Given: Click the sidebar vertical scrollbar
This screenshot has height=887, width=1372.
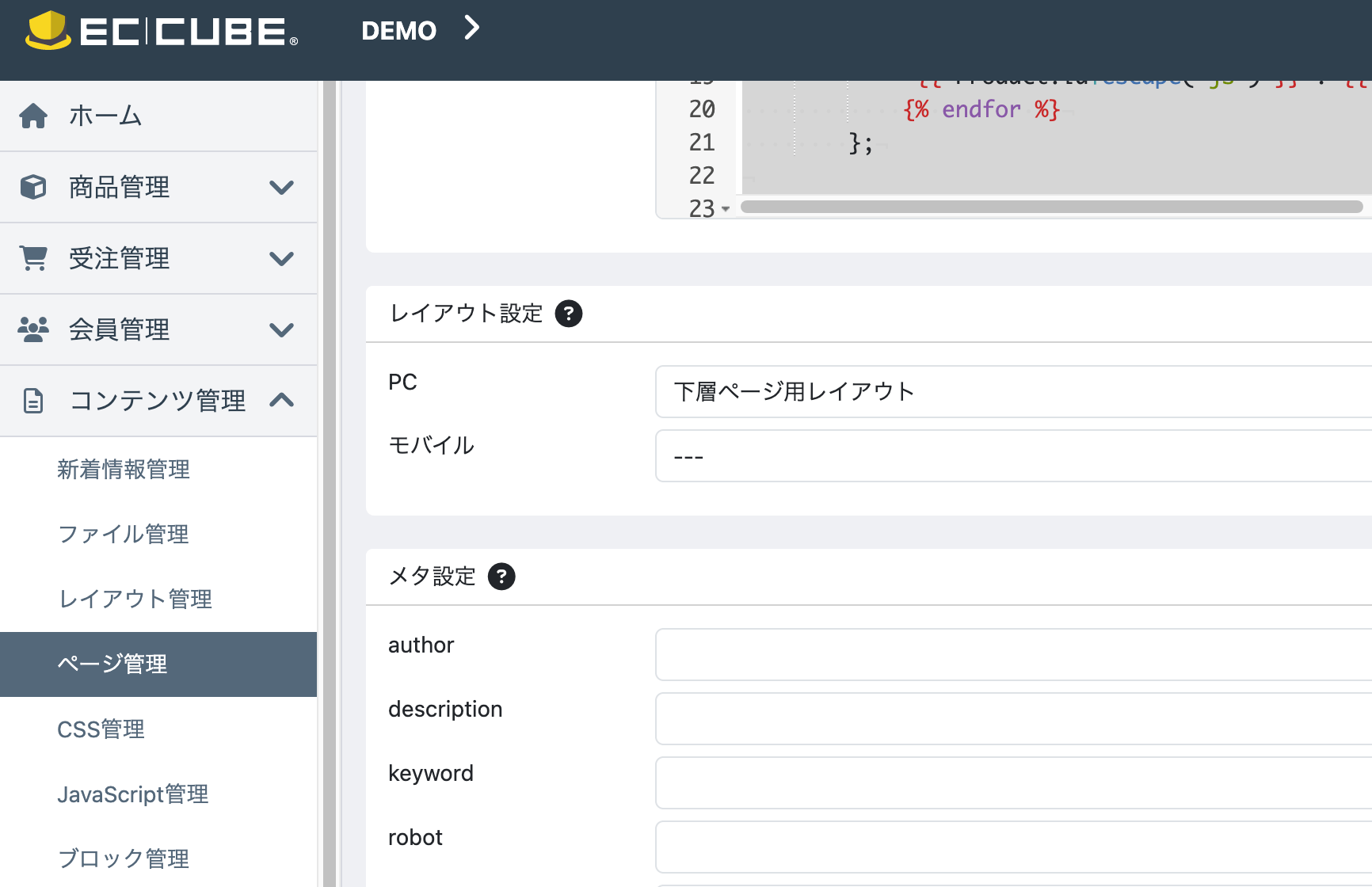Looking at the screenshot, I should click(x=330, y=484).
